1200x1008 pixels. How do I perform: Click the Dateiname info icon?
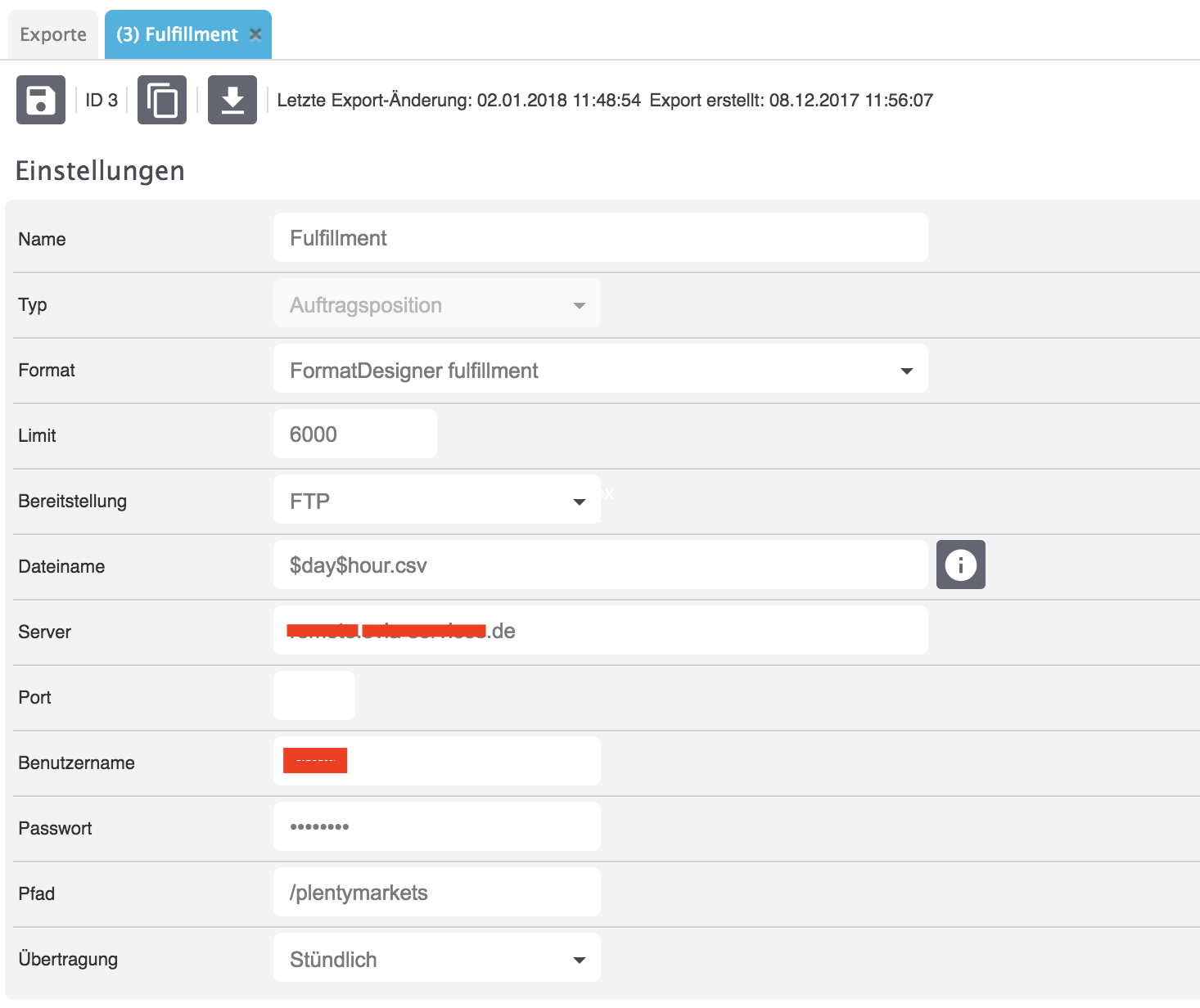(x=960, y=565)
